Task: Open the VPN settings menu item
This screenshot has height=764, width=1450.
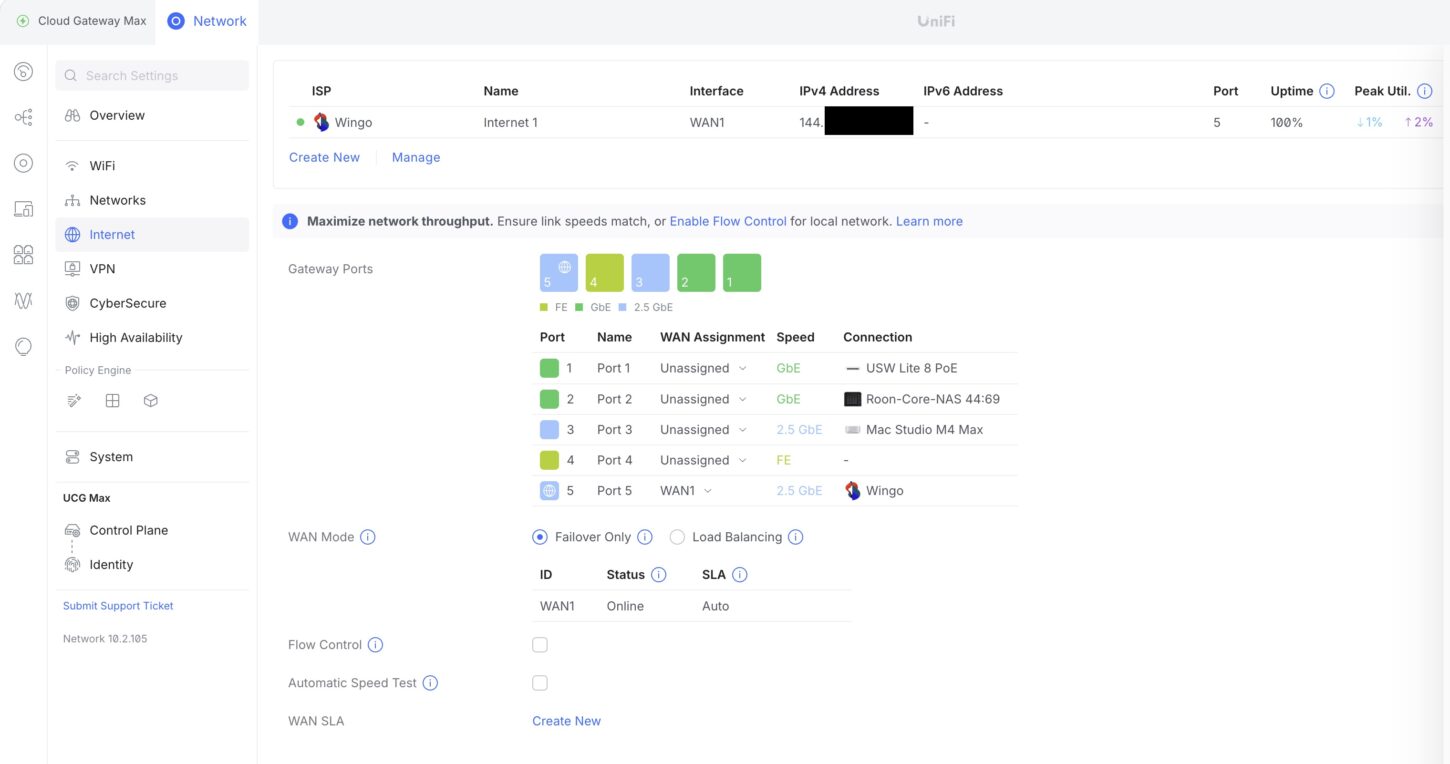Action: 102,269
